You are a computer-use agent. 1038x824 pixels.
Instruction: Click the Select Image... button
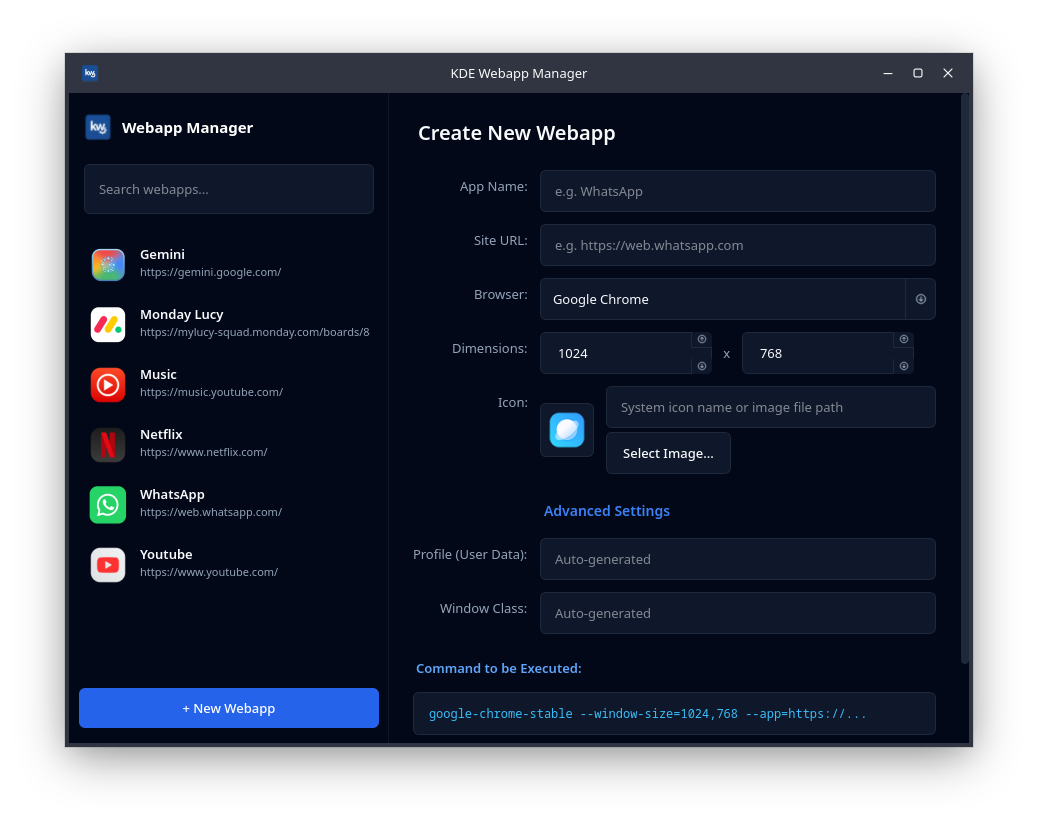(668, 453)
